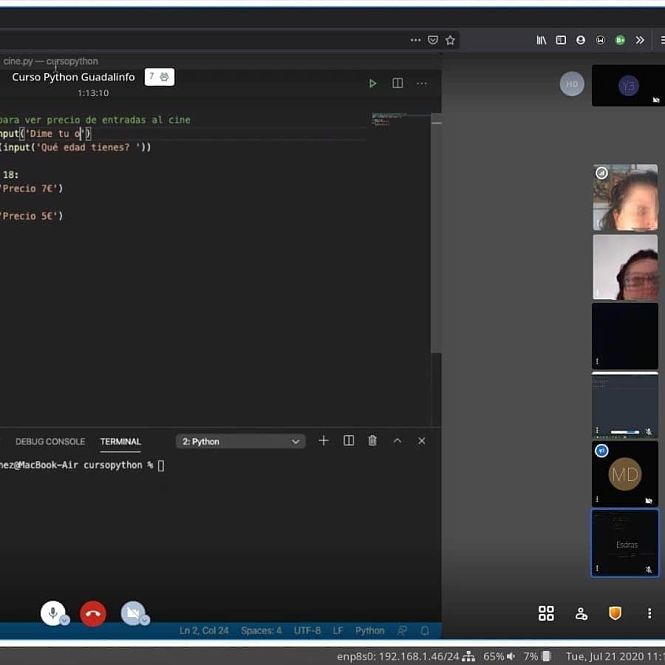The height and width of the screenshot is (665, 665).
Task: Save page to Pocket
Action: tap(433, 40)
